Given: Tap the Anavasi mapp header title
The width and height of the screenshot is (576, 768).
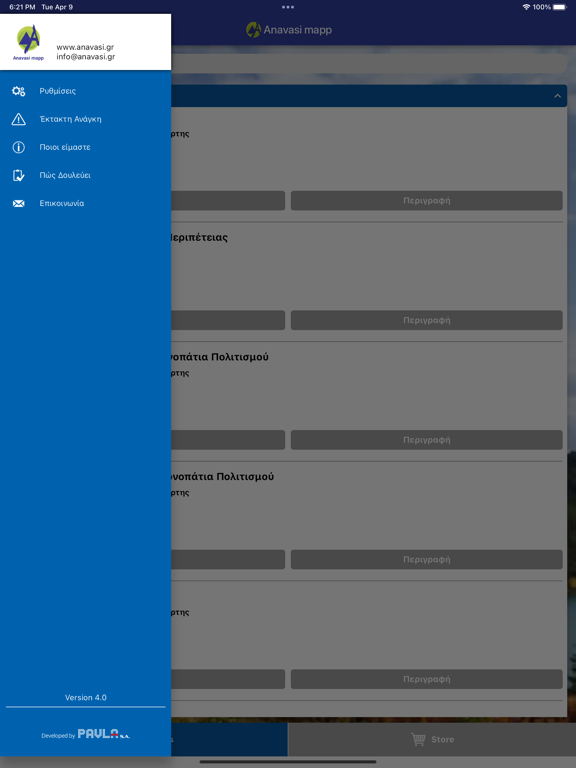Looking at the screenshot, I should 298,30.
